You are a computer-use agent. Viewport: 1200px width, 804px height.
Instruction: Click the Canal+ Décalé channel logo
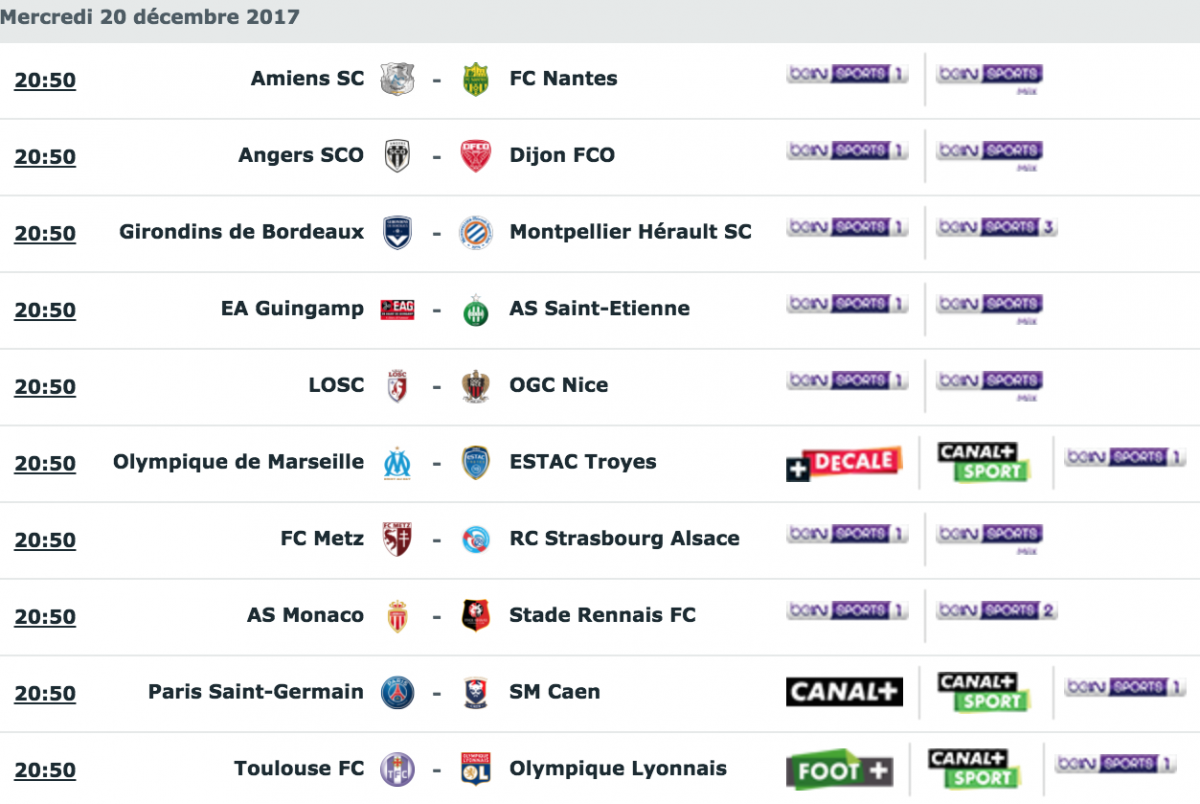844,463
